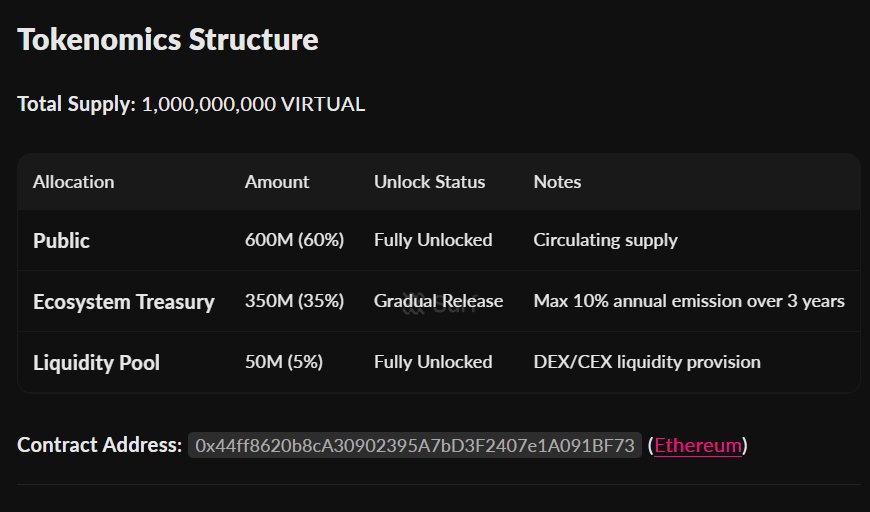The height and width of the screenshot is (512, 870).
Task: Click the Gradual Release status cell
Action: (x=438, y=301)
